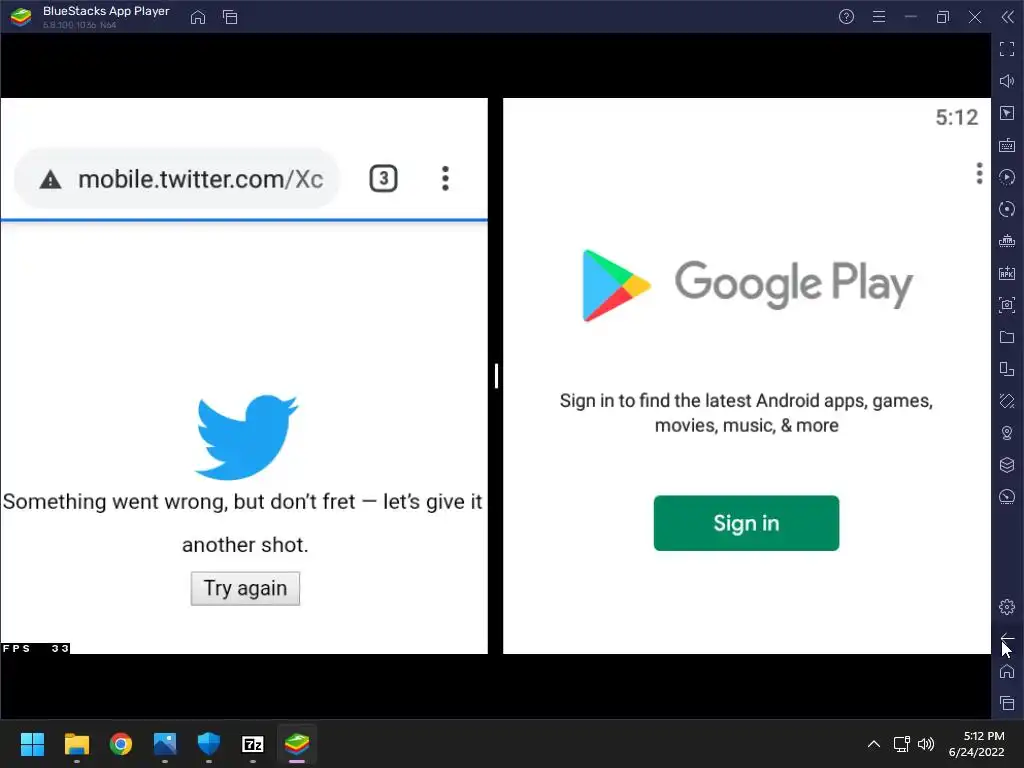The width and height of the screenshot is (1024, 768).
Task: Click the speaker icon in system tray
Action: (x=926, y=744)
